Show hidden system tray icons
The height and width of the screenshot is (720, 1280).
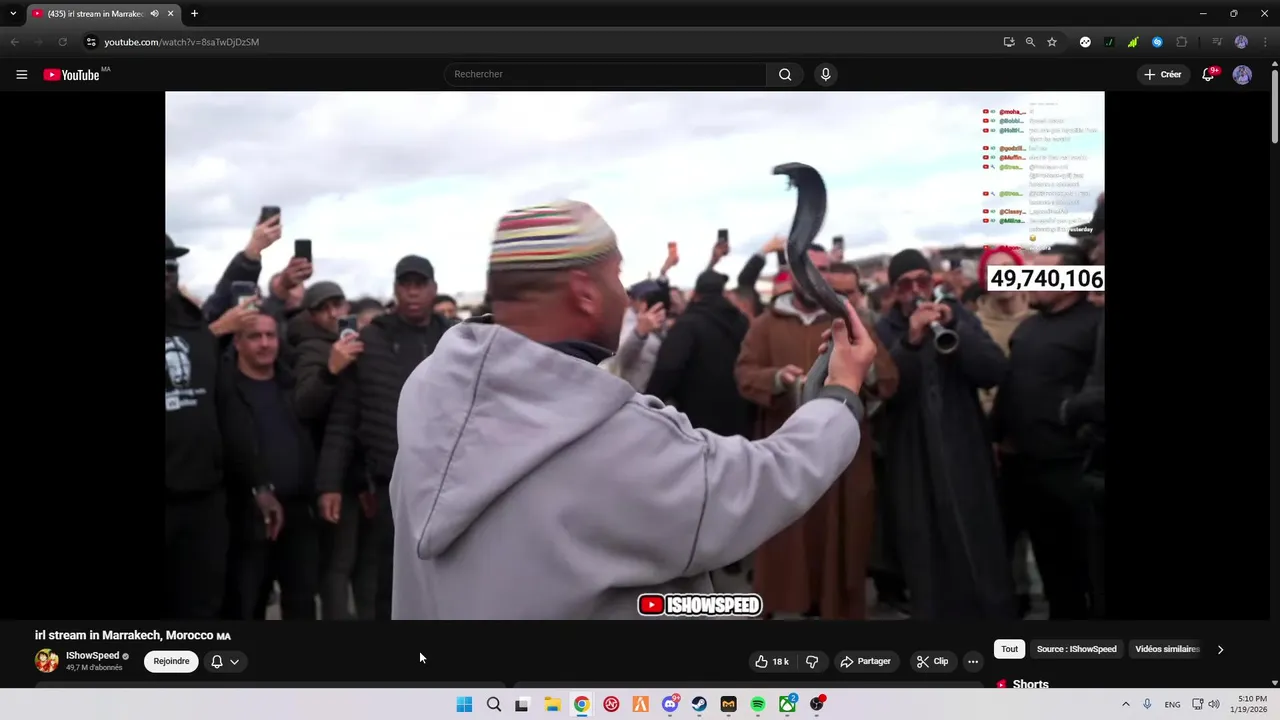tap(1126, 704)
